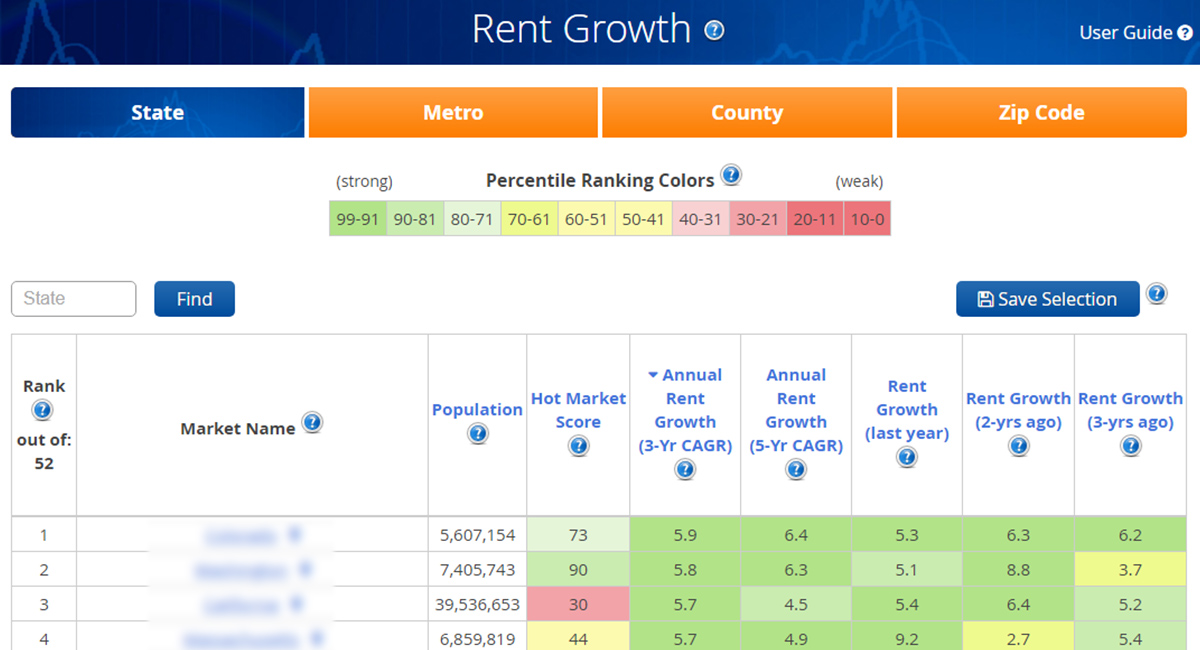Switch to the County tab

coord(747,112)
